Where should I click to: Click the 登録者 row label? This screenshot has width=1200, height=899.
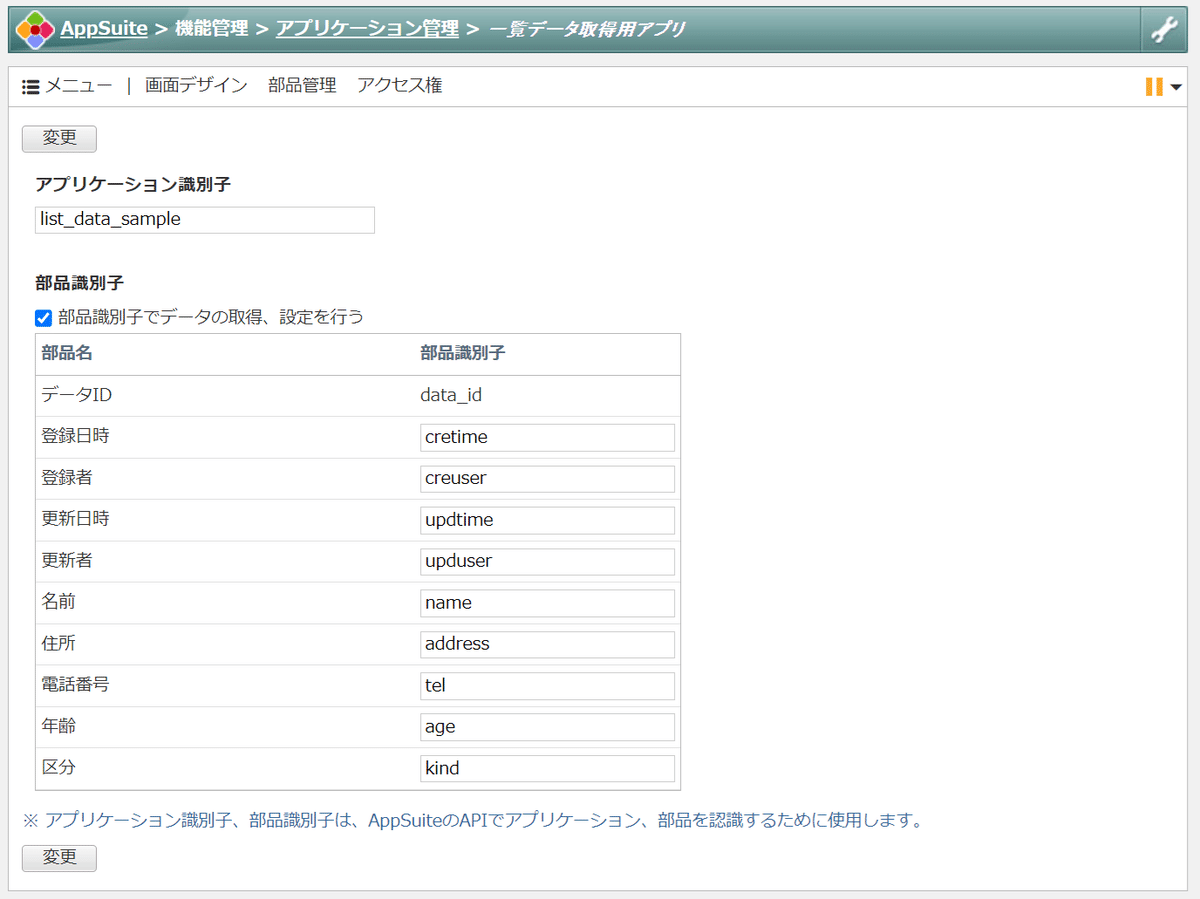pyautogui.click(x=67, y=478)
